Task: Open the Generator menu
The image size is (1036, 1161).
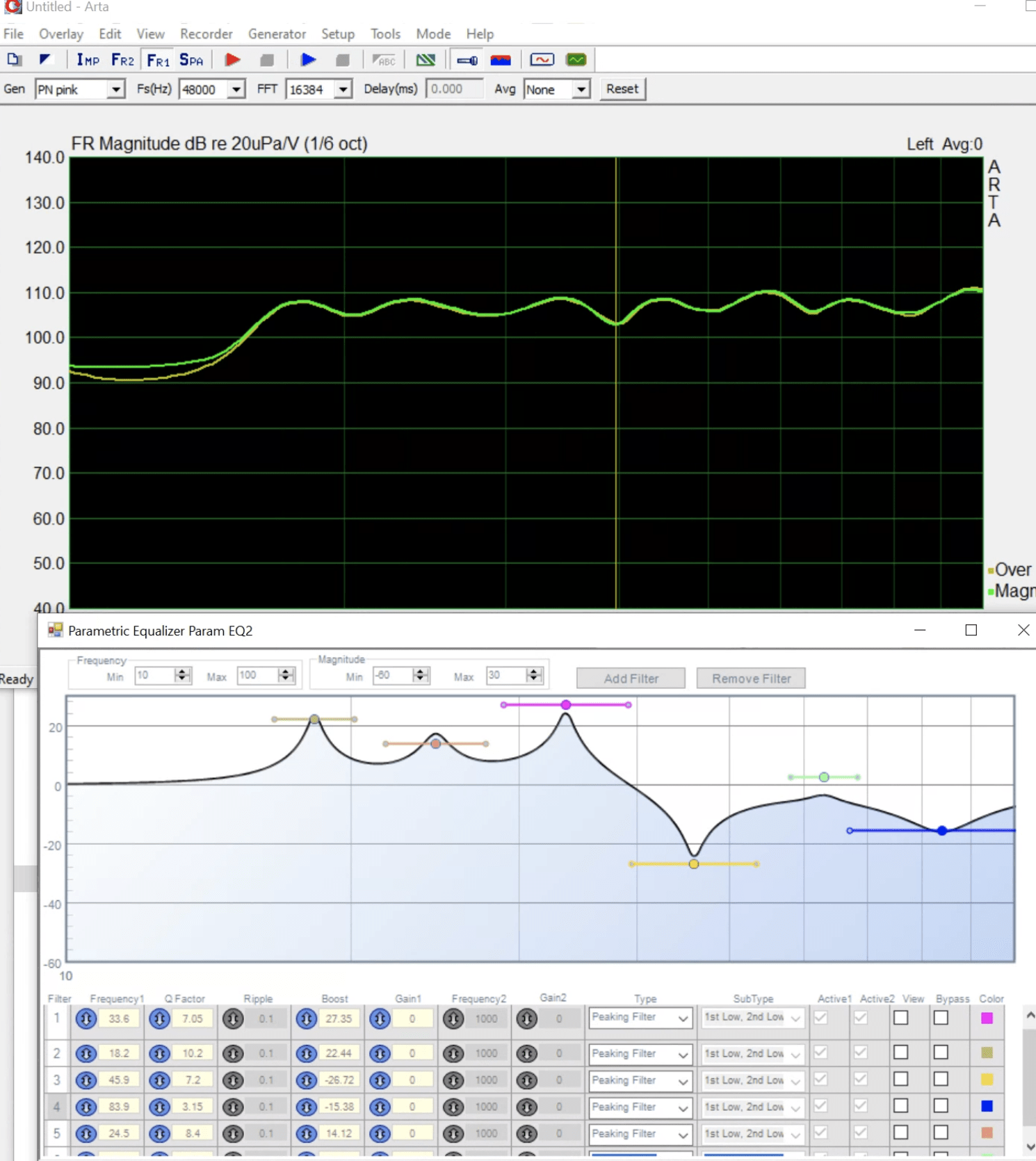Action: [x=277, y=34]
